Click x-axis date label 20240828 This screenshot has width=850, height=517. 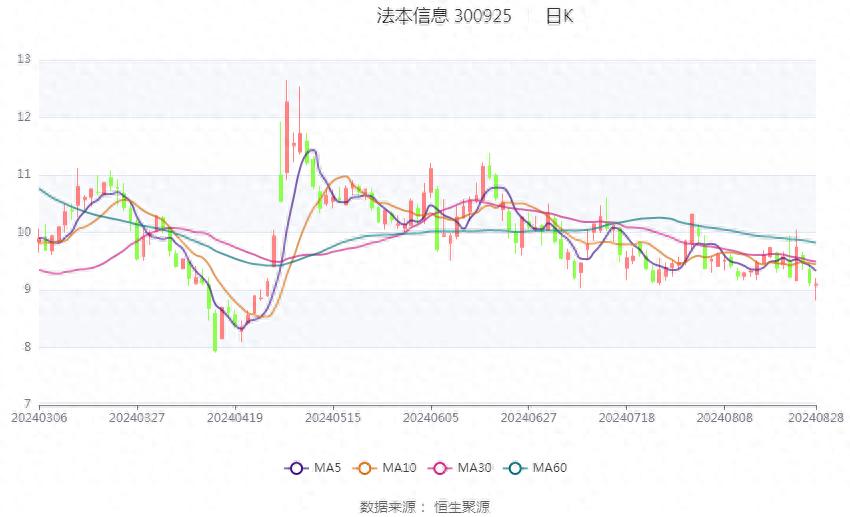click(816, 418)
